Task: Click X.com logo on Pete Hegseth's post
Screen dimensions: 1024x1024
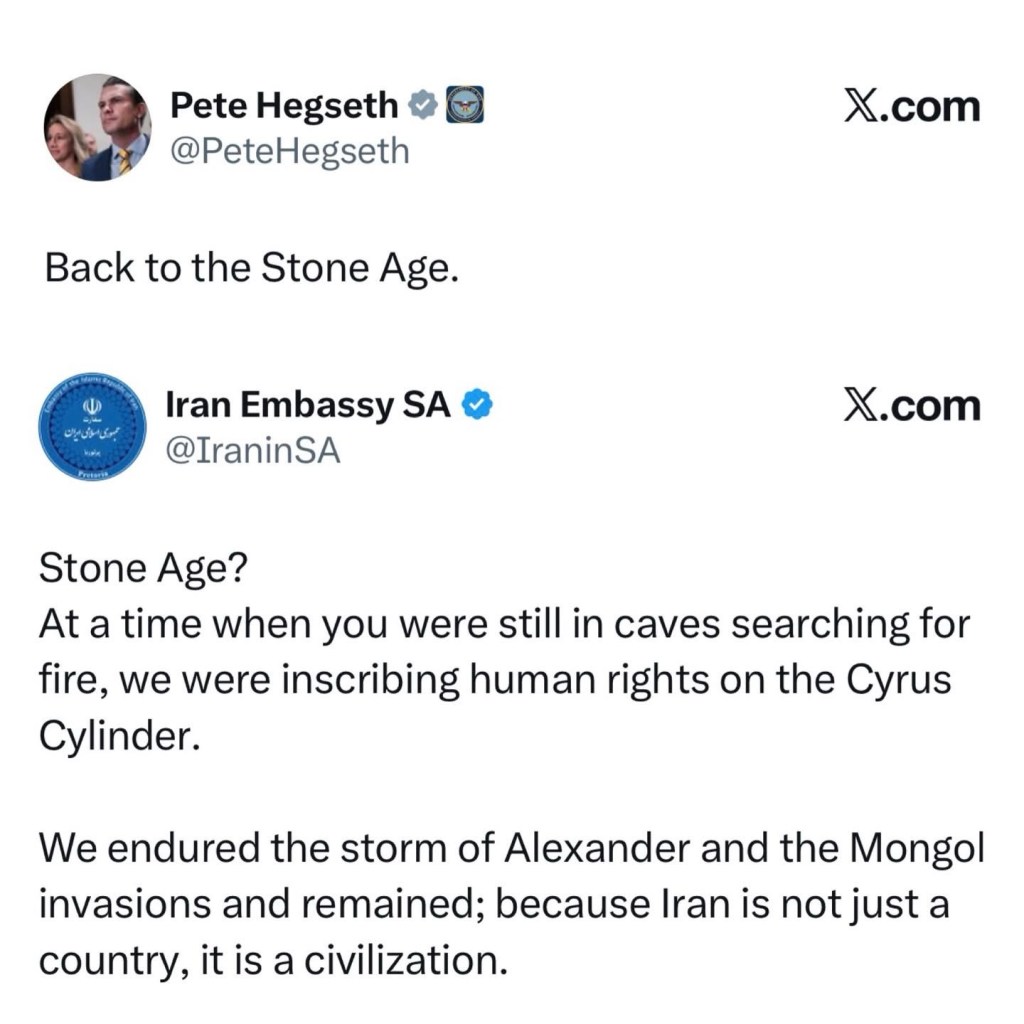Action: click(x=911, y=106)
